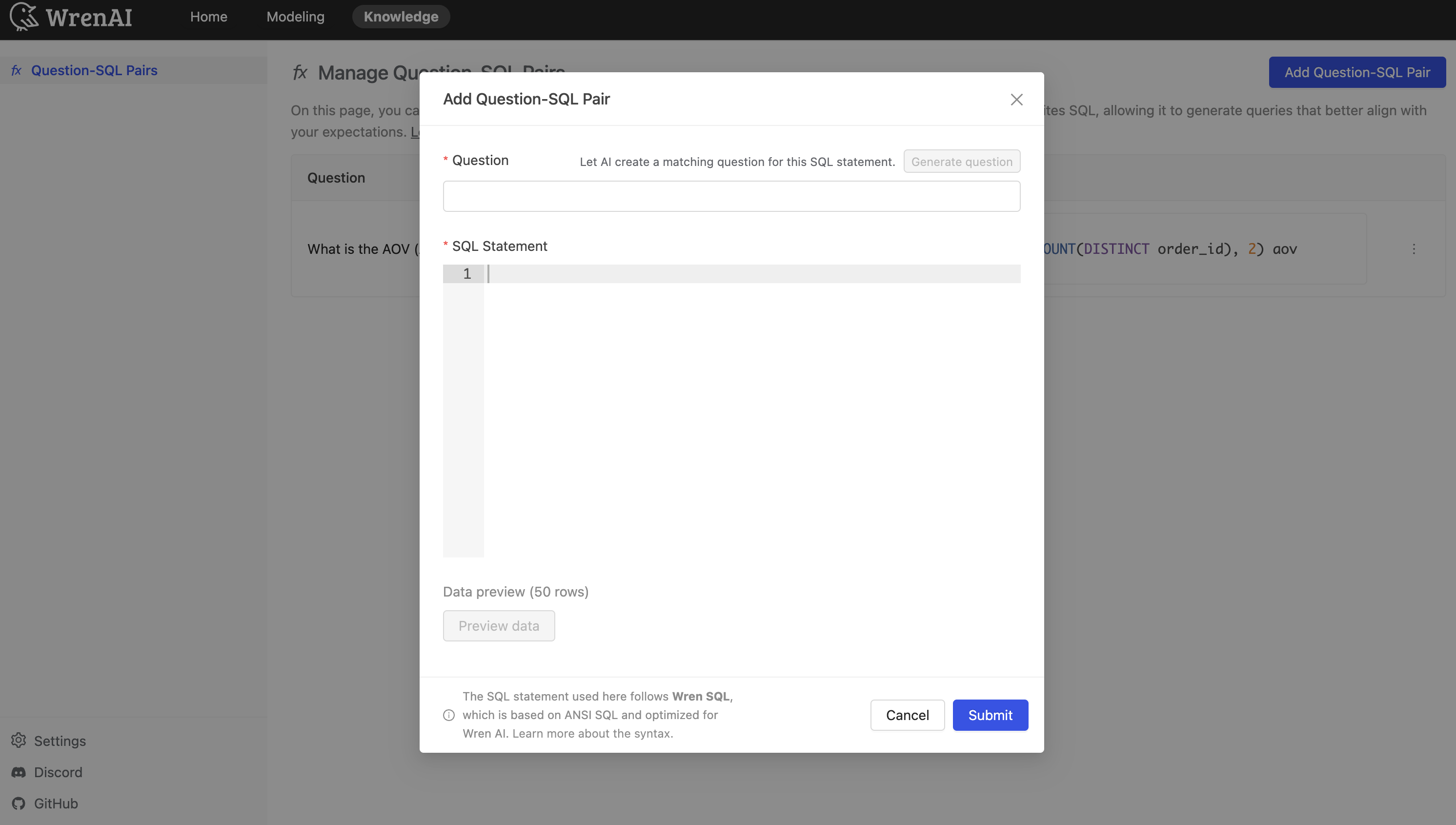Close the Add Question-SQL Pair dialog
Image resolution: width=1456 pixels, height=825 pixels.
pos(1016,99)
